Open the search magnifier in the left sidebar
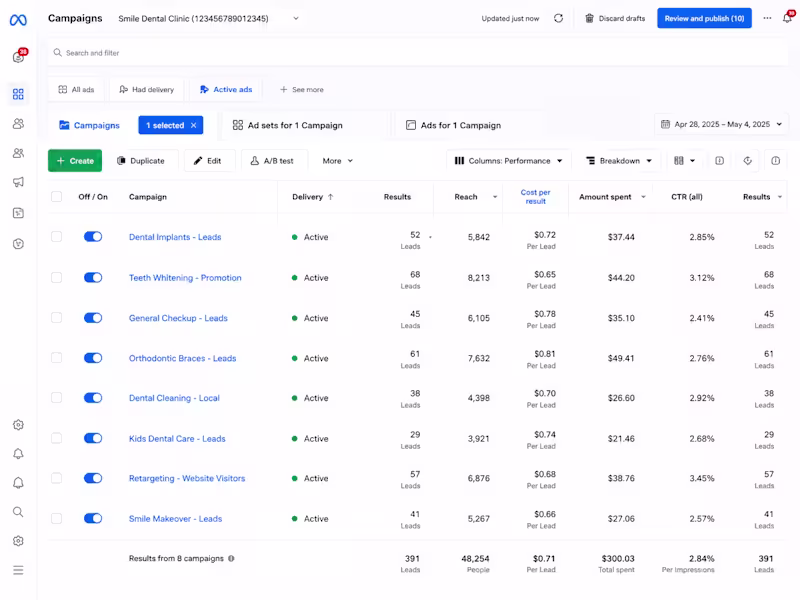The height and width of the screenshot is (600, 800). (18, 512)
